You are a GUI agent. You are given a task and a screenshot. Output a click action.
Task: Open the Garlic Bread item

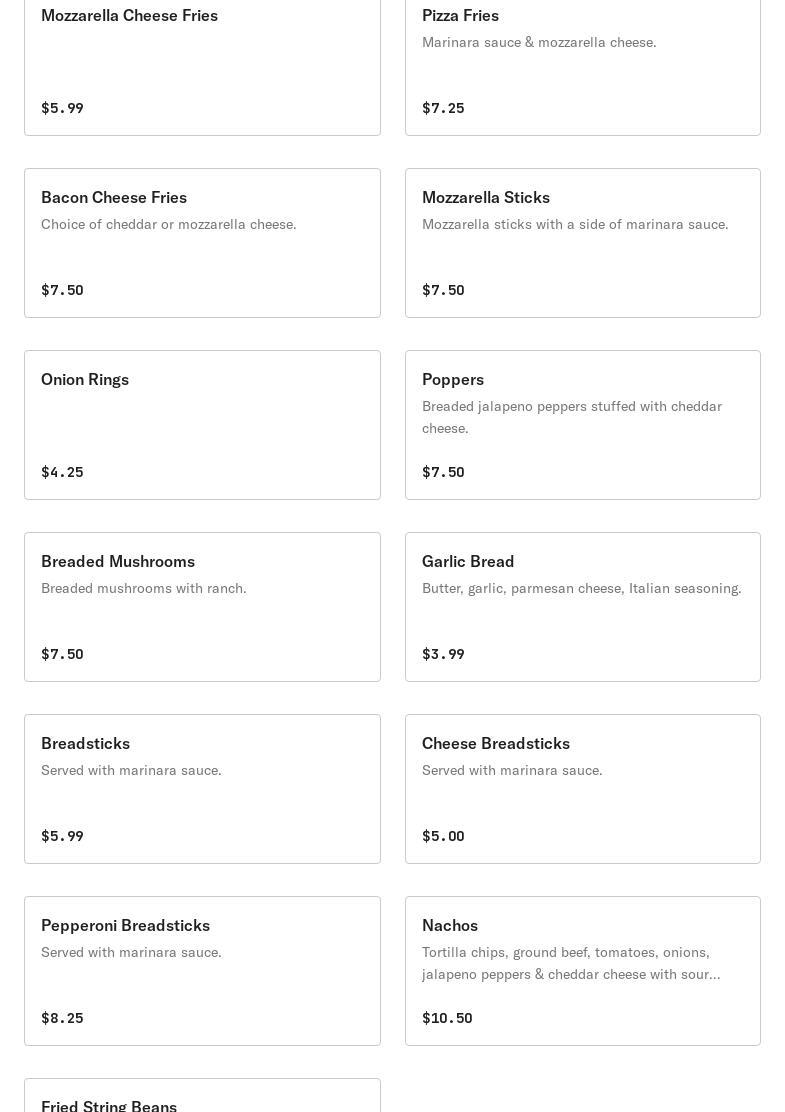(582, 607)
